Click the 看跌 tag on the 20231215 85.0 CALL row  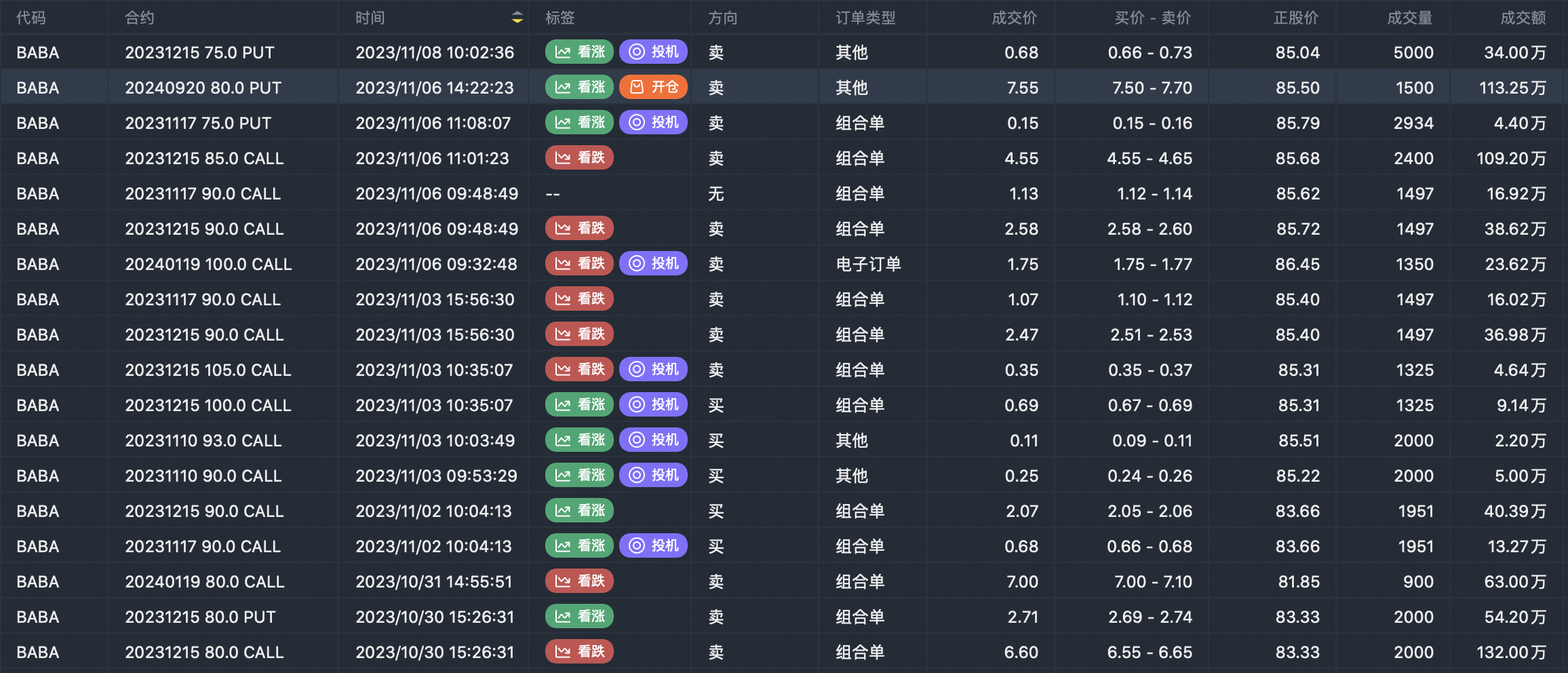(x=579, y=157)
